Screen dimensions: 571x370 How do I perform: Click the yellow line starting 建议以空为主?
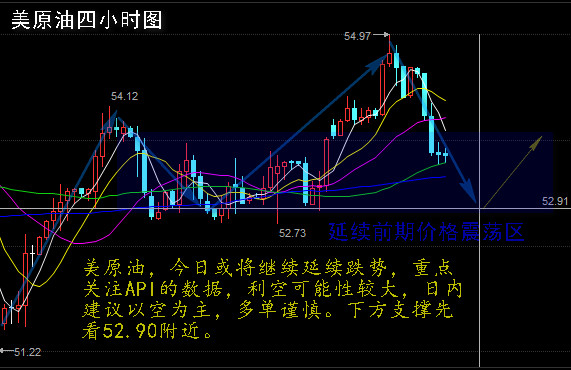pyautogui.click(x=268, y=310)
